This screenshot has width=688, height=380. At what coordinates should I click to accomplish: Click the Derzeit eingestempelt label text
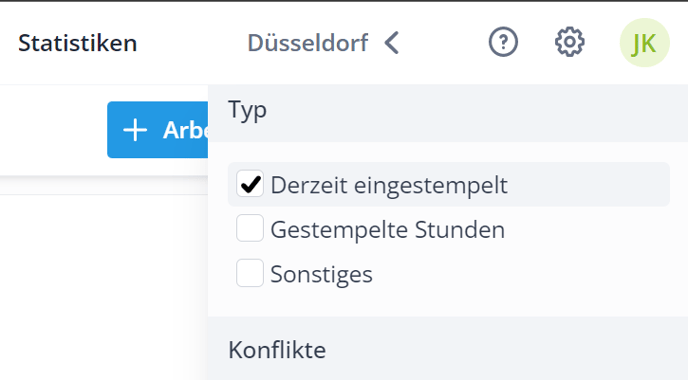click(x=389, y=185)
